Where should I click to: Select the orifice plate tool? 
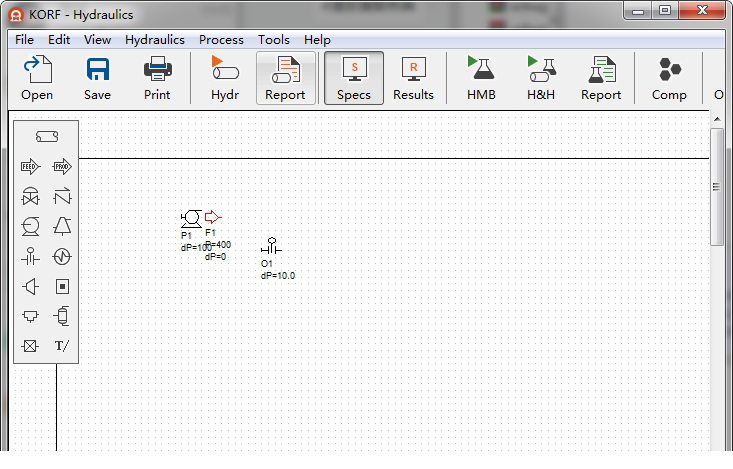31,256
